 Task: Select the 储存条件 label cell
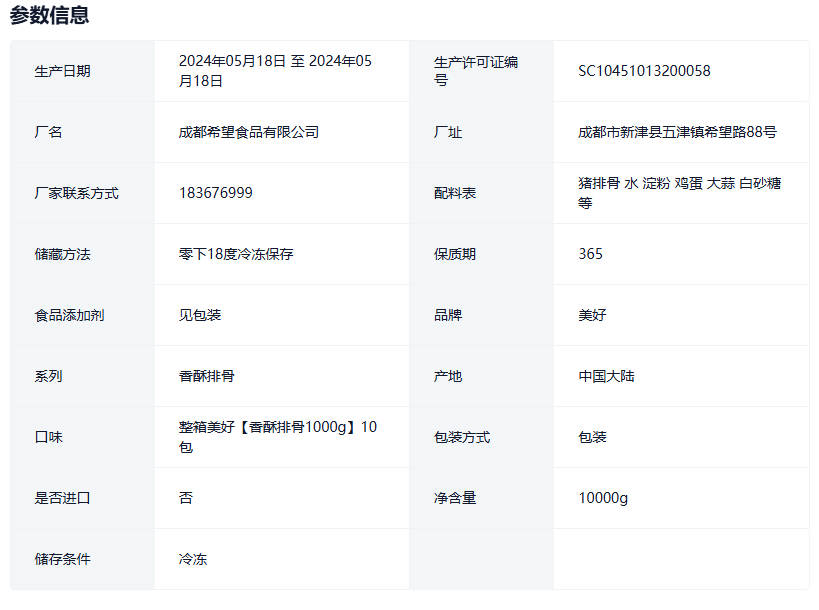point(82,559)
